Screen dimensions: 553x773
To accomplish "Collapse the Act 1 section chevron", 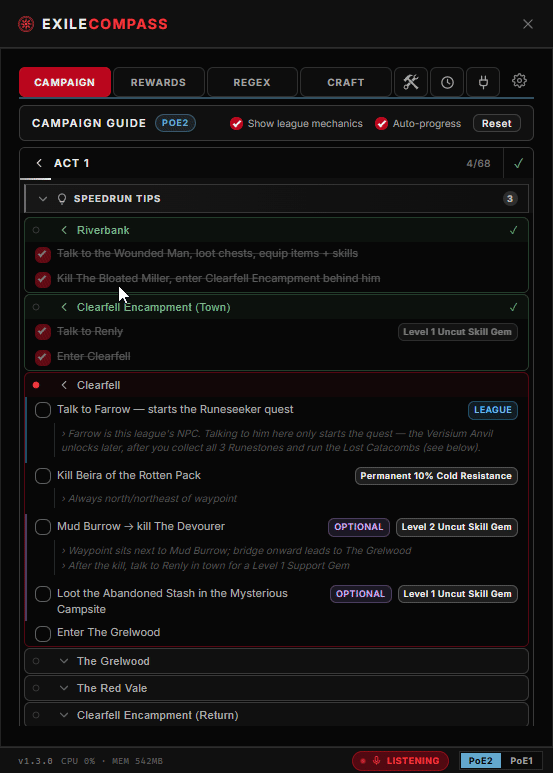I will point(39,163).
